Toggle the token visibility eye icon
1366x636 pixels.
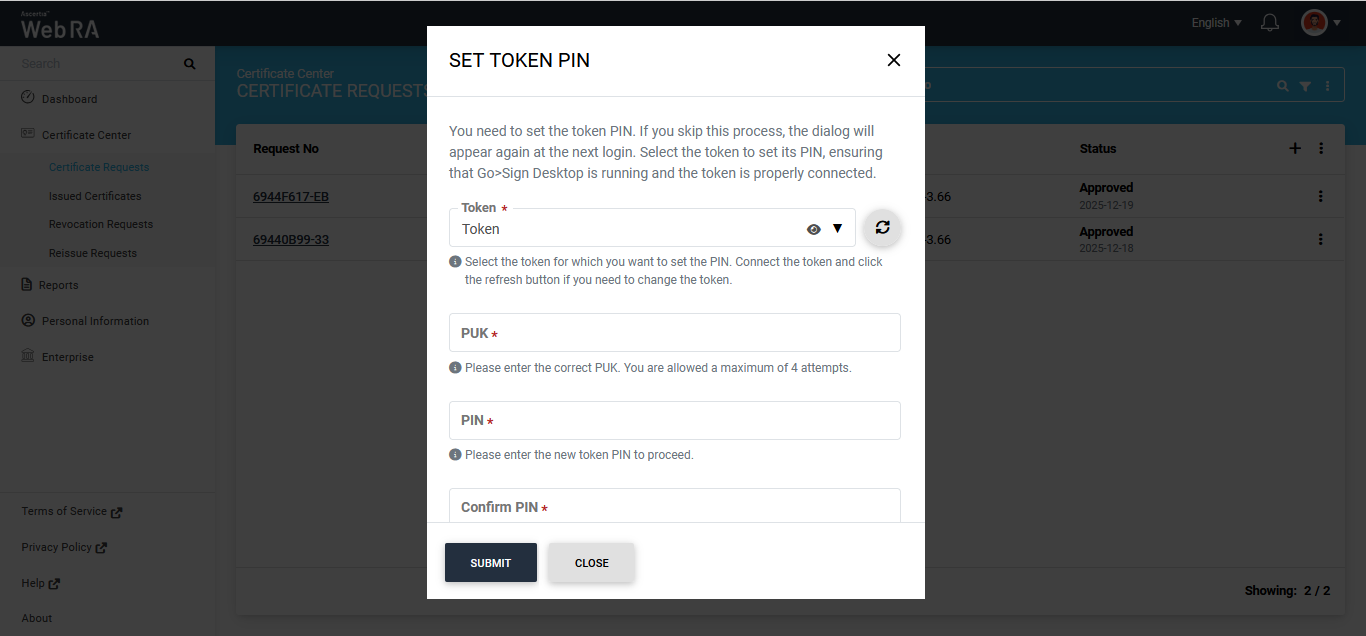[x=814, y=229]
